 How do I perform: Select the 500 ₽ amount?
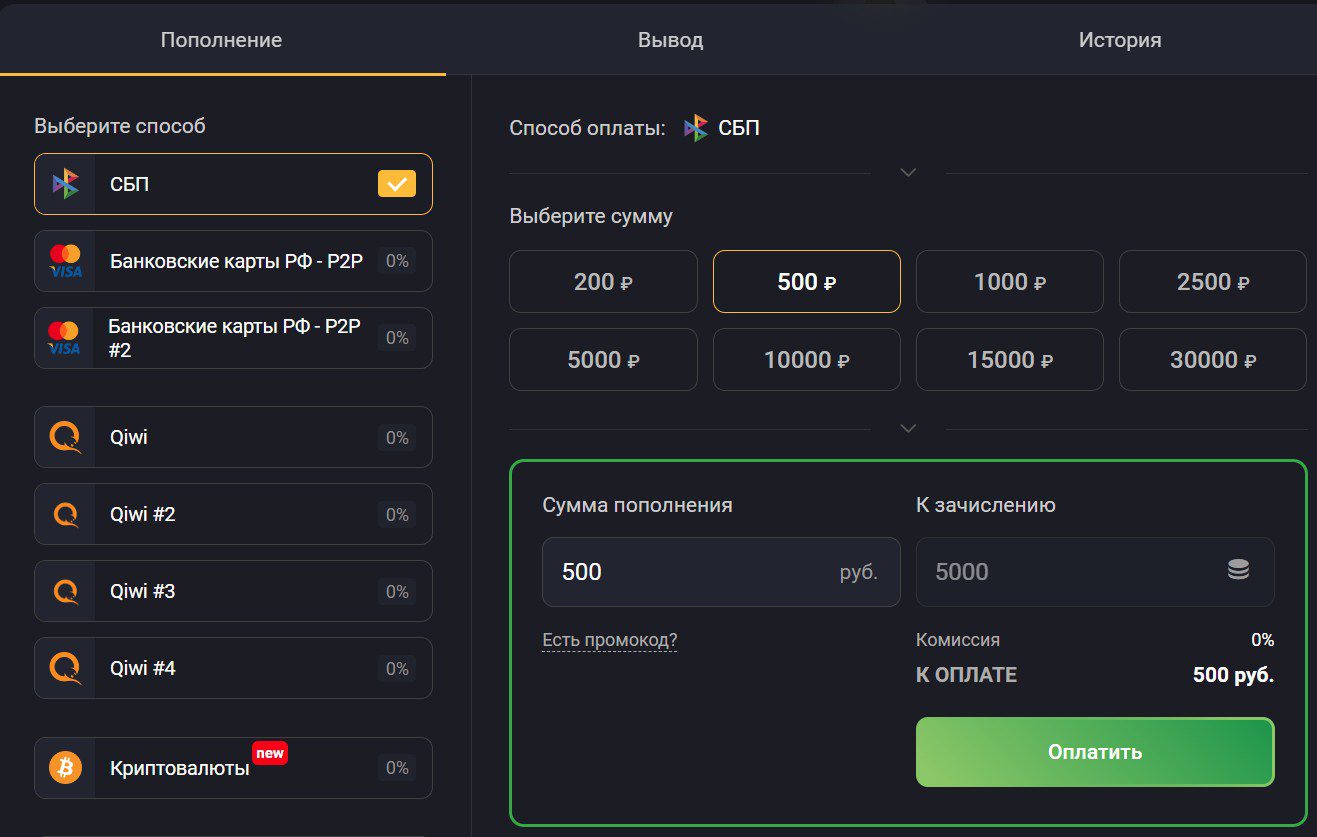[x=807, y=282]
